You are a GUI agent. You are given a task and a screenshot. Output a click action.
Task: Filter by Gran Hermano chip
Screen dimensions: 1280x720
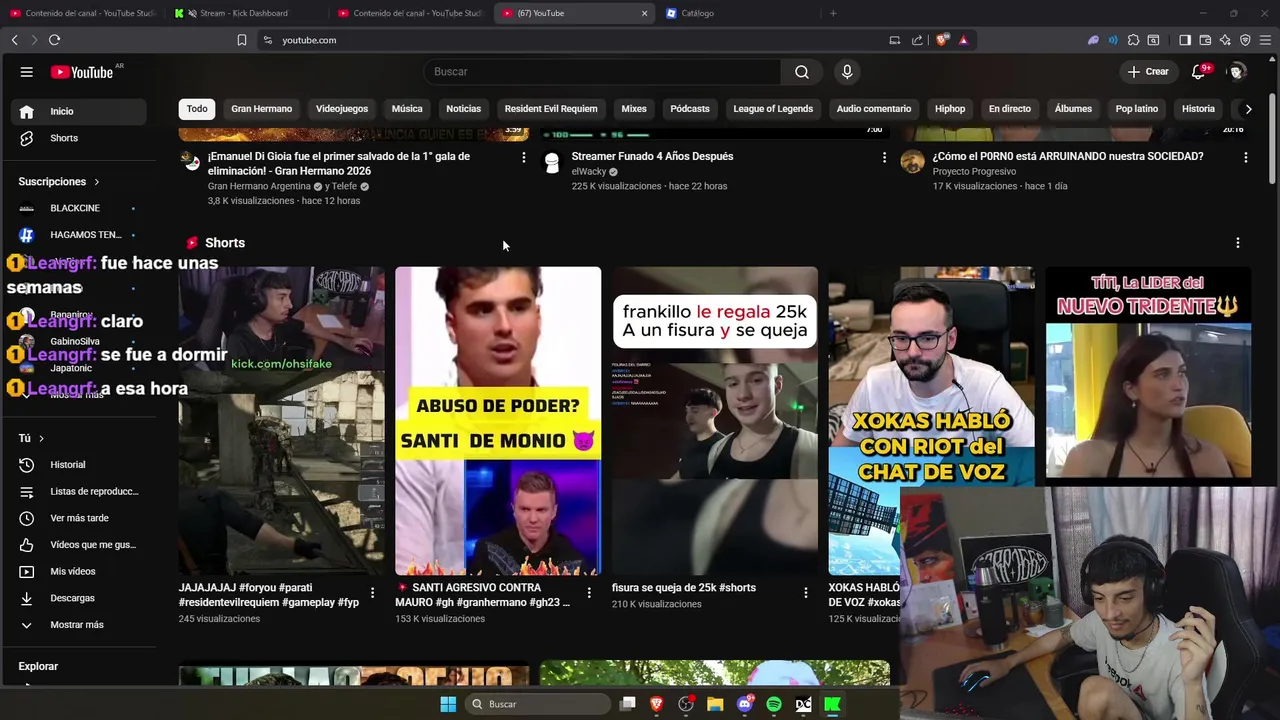coord(262,109)
